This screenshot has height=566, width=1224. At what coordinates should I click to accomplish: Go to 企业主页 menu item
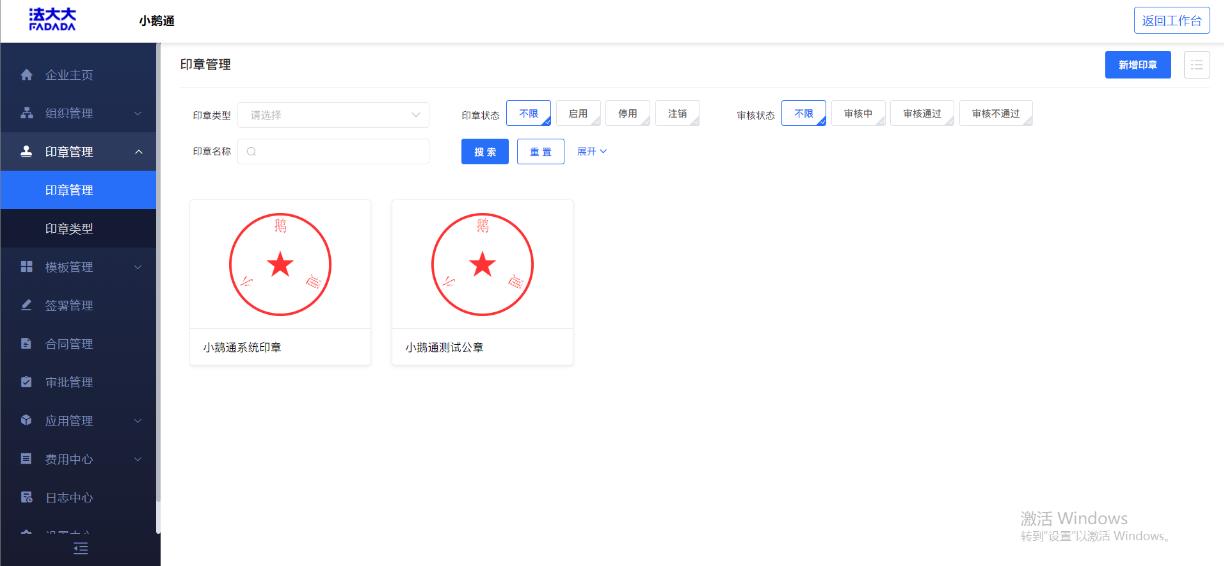(78, 75)
